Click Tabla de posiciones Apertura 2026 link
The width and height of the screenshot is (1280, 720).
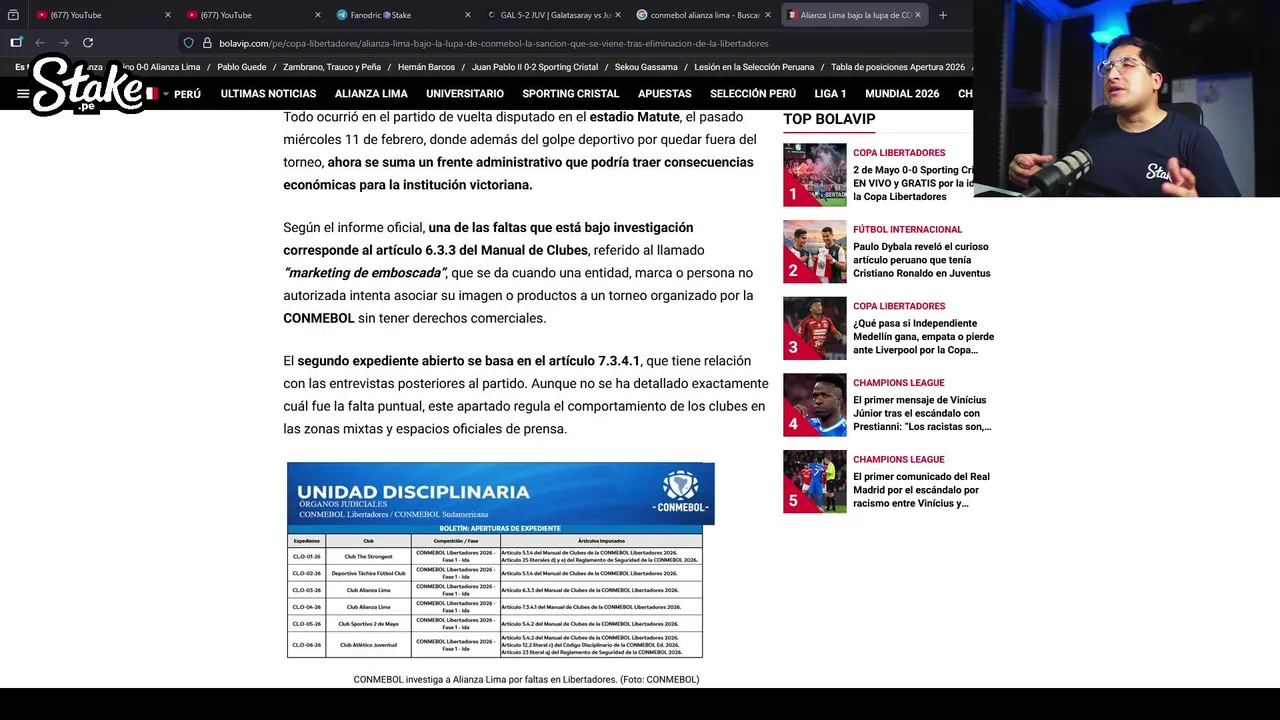pos(898,67)
